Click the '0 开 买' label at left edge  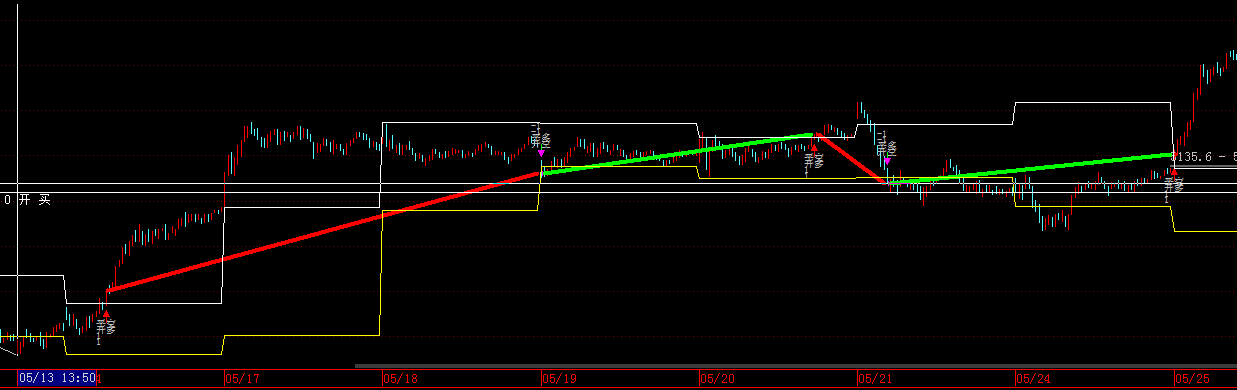27,200
